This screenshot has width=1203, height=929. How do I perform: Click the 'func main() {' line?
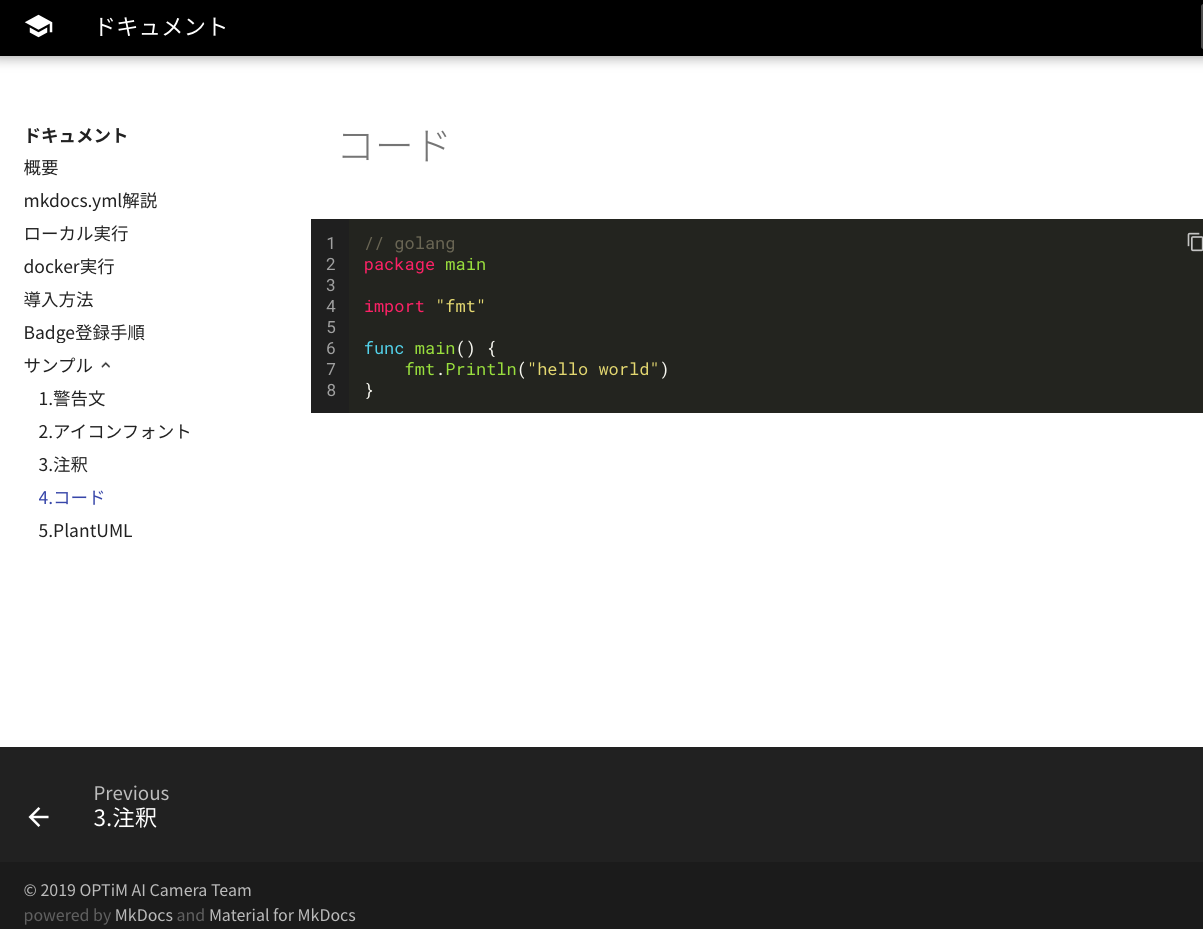430,348
